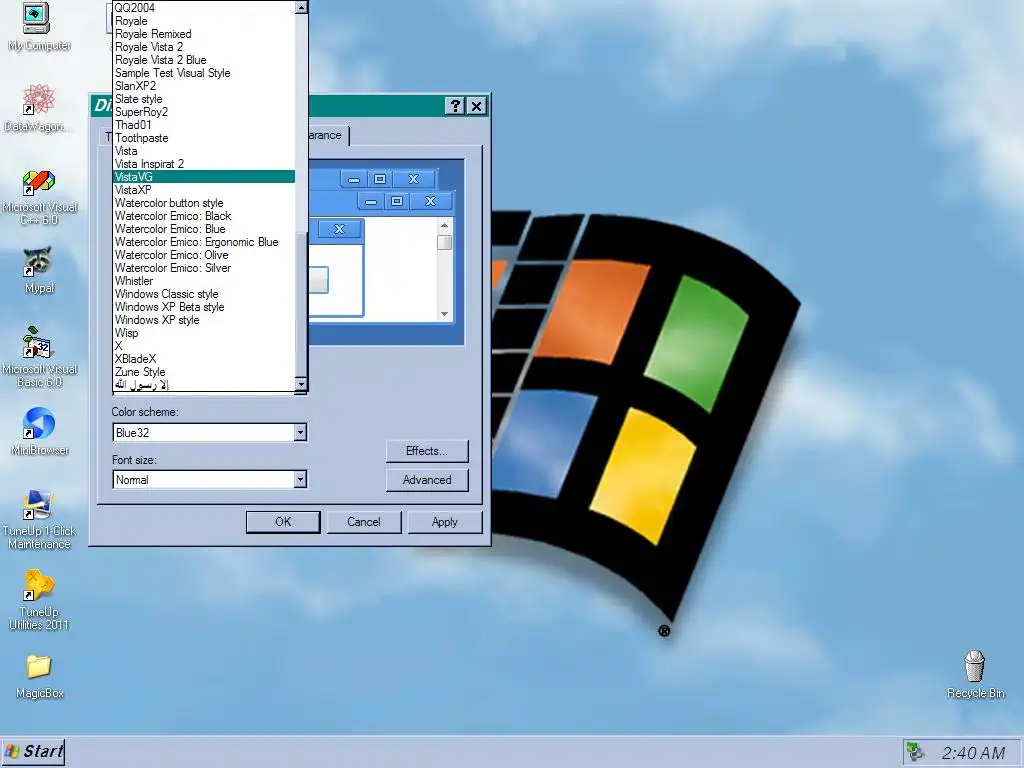This screenshot has height=768, width=1024.
Task: Open the Mypal browser icon
Action: point(39,270)
